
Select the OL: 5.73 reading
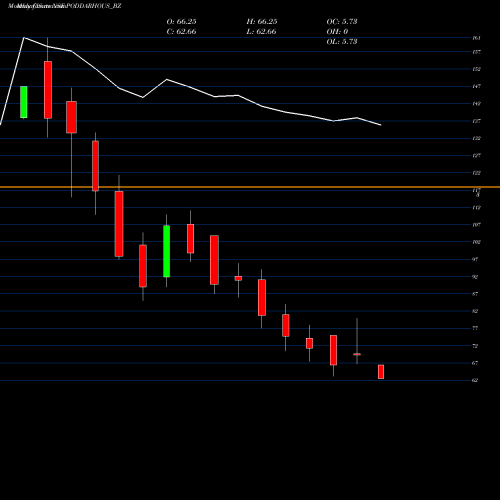click(342, 41)
